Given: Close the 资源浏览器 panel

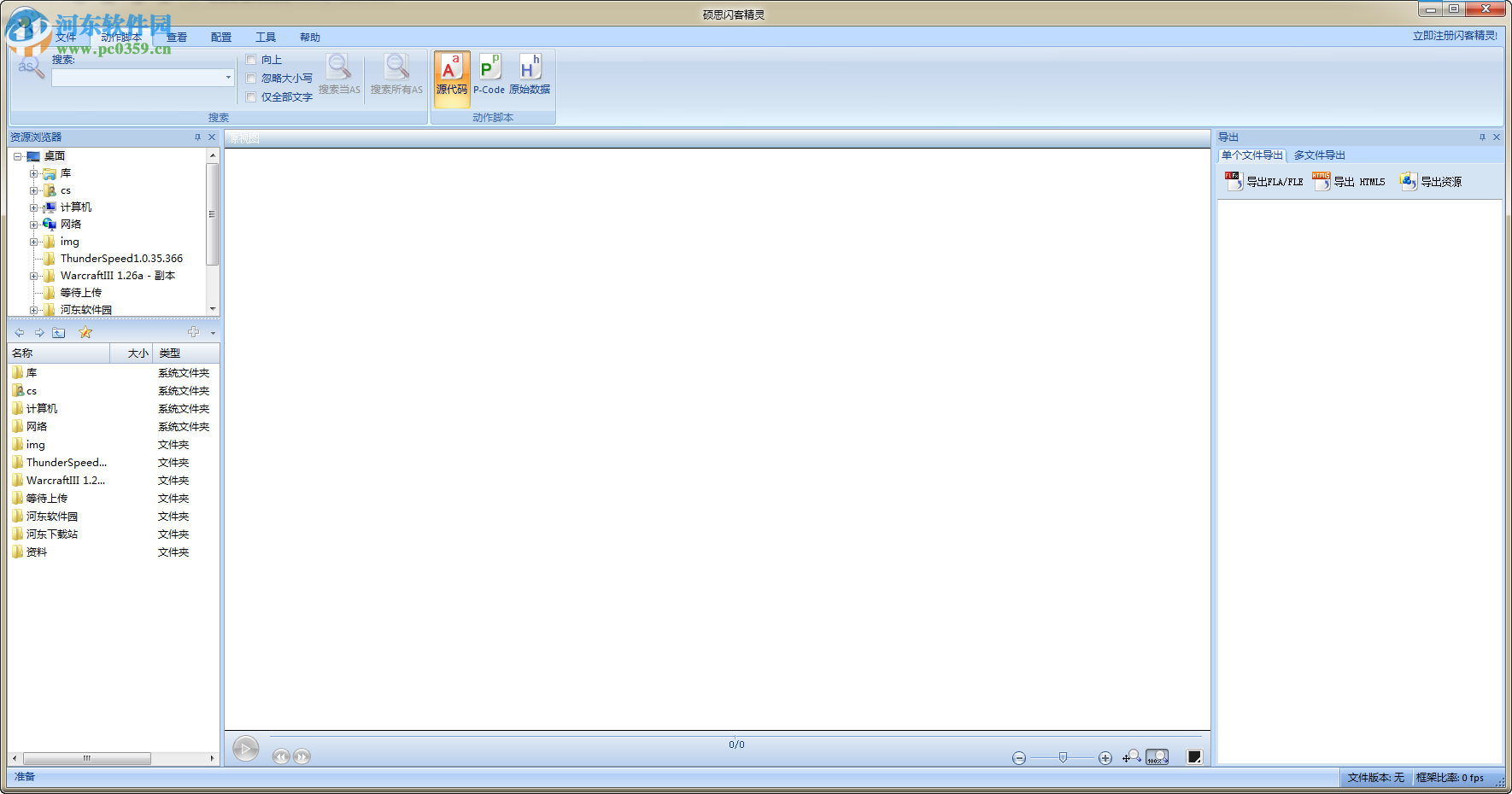Looking at the screenshot, I should 212,137.
